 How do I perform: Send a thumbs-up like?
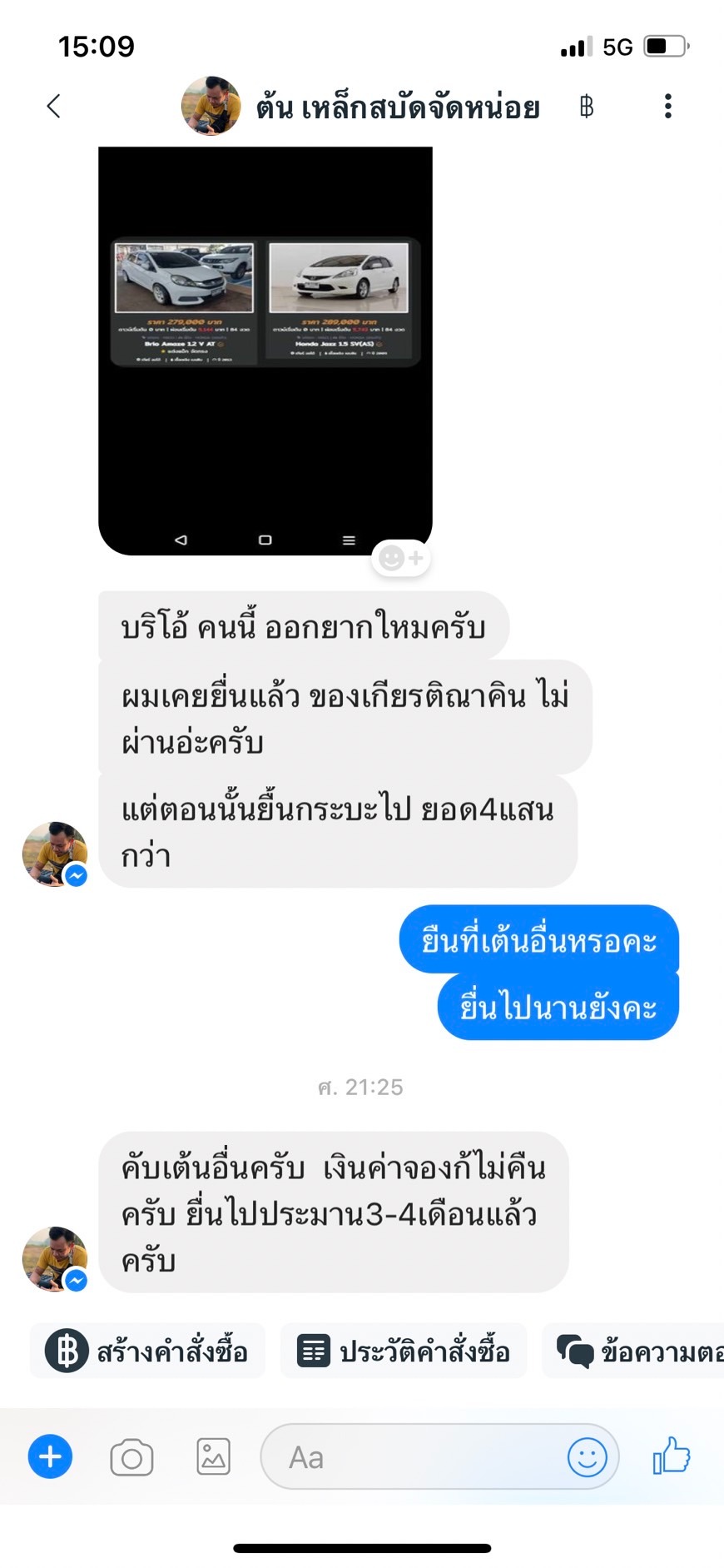click(672, 1456)
